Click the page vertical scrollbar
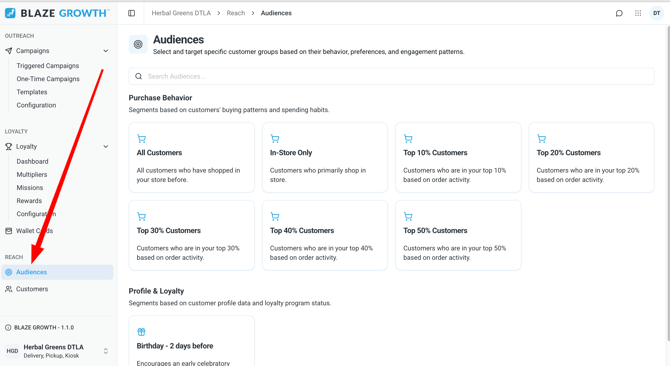The image size is (670, 366). tap(667, 184)
